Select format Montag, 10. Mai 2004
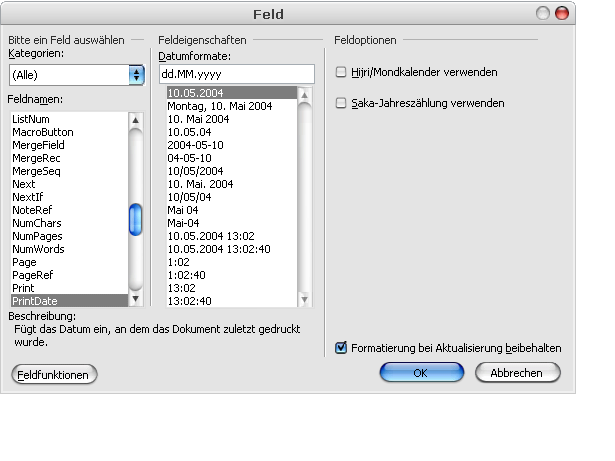This screenshot has height=461, width=615. (232, 106)
